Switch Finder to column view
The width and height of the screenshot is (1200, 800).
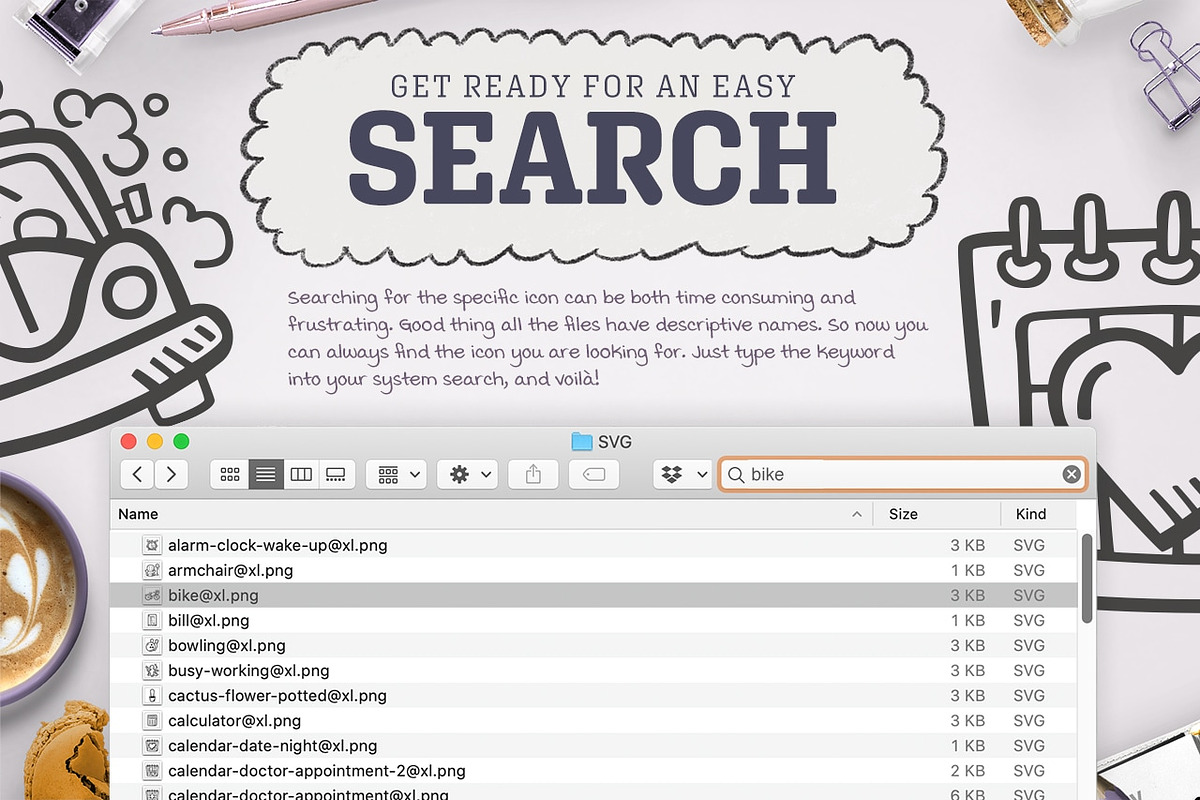click(301, 474)
